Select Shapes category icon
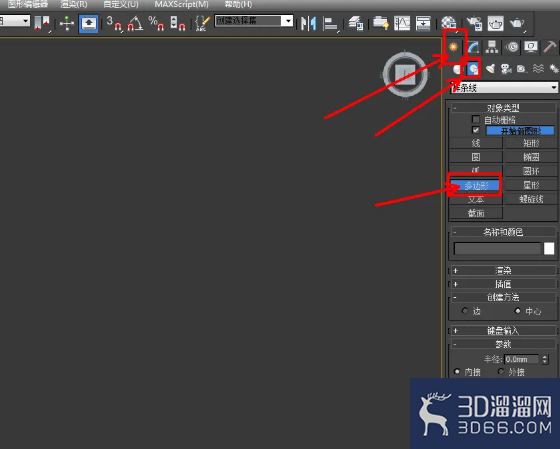This screenshot has width=560, height=449. pos(474,69)
